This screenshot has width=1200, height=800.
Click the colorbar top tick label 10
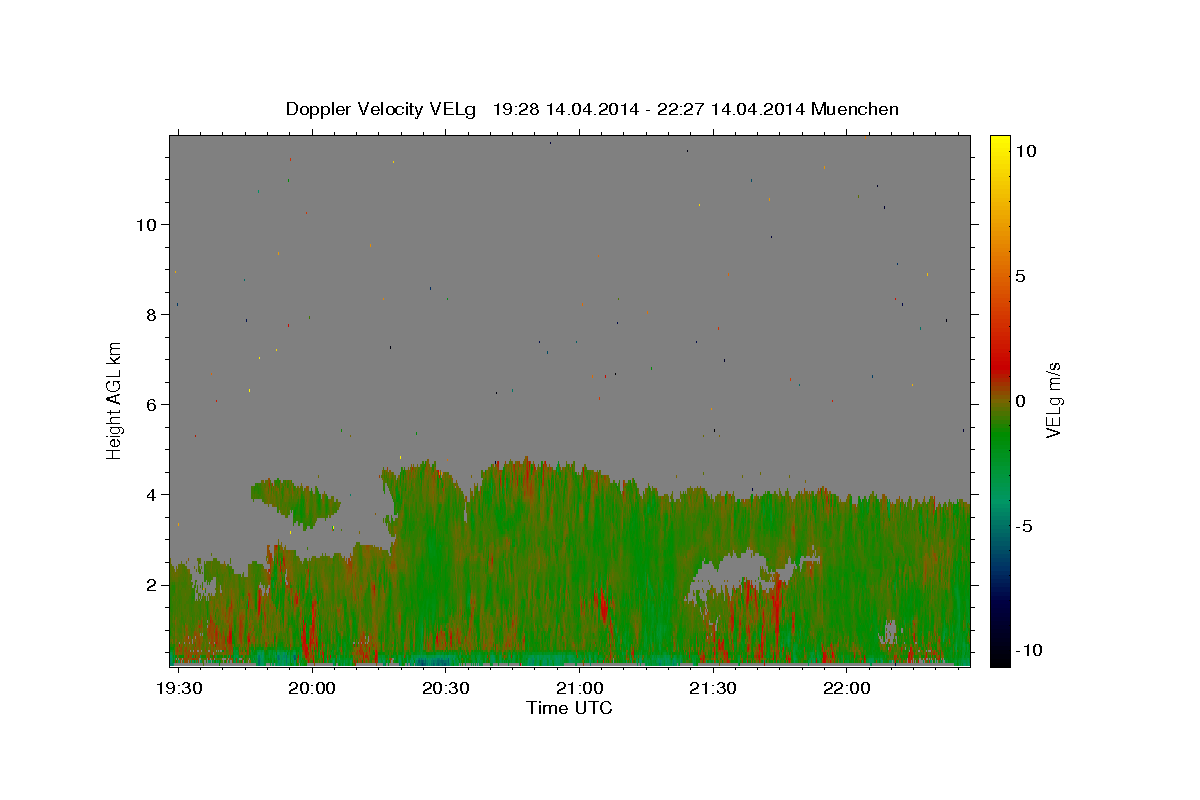click(1025, 151)
